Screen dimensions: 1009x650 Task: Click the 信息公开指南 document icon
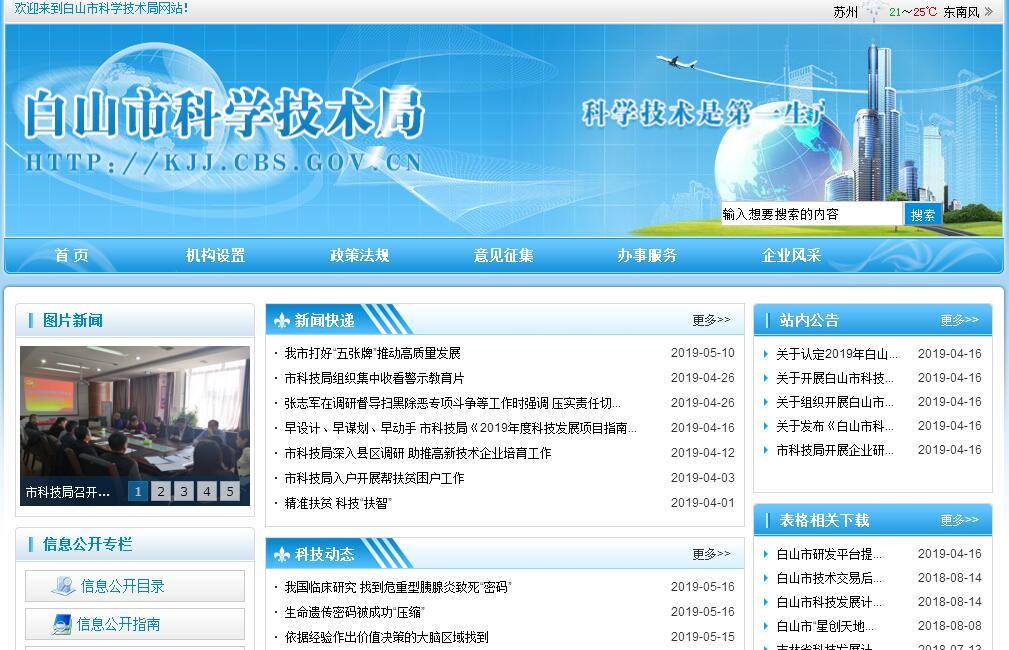pyautogui.click(x=62, y=624)
